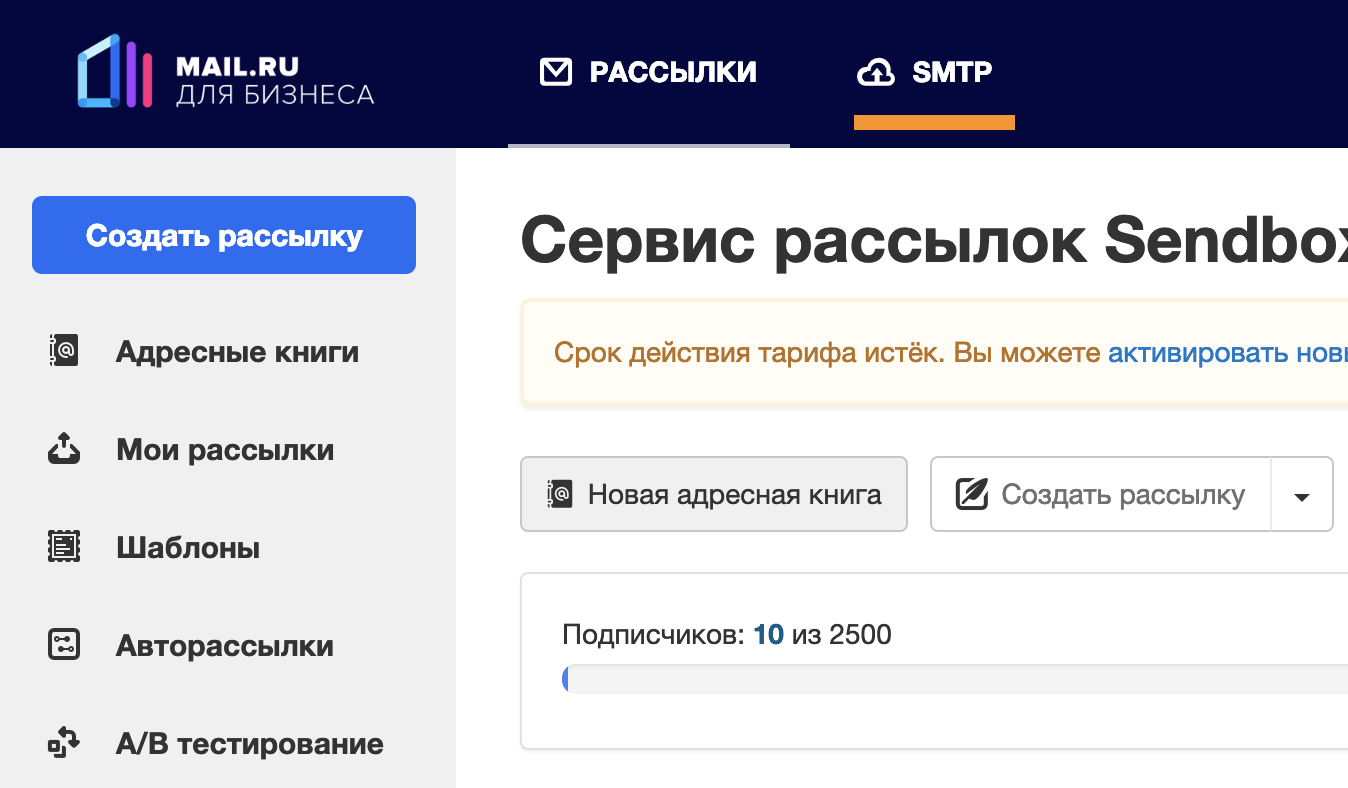Follow the активировать новый tariff link

1228,352
